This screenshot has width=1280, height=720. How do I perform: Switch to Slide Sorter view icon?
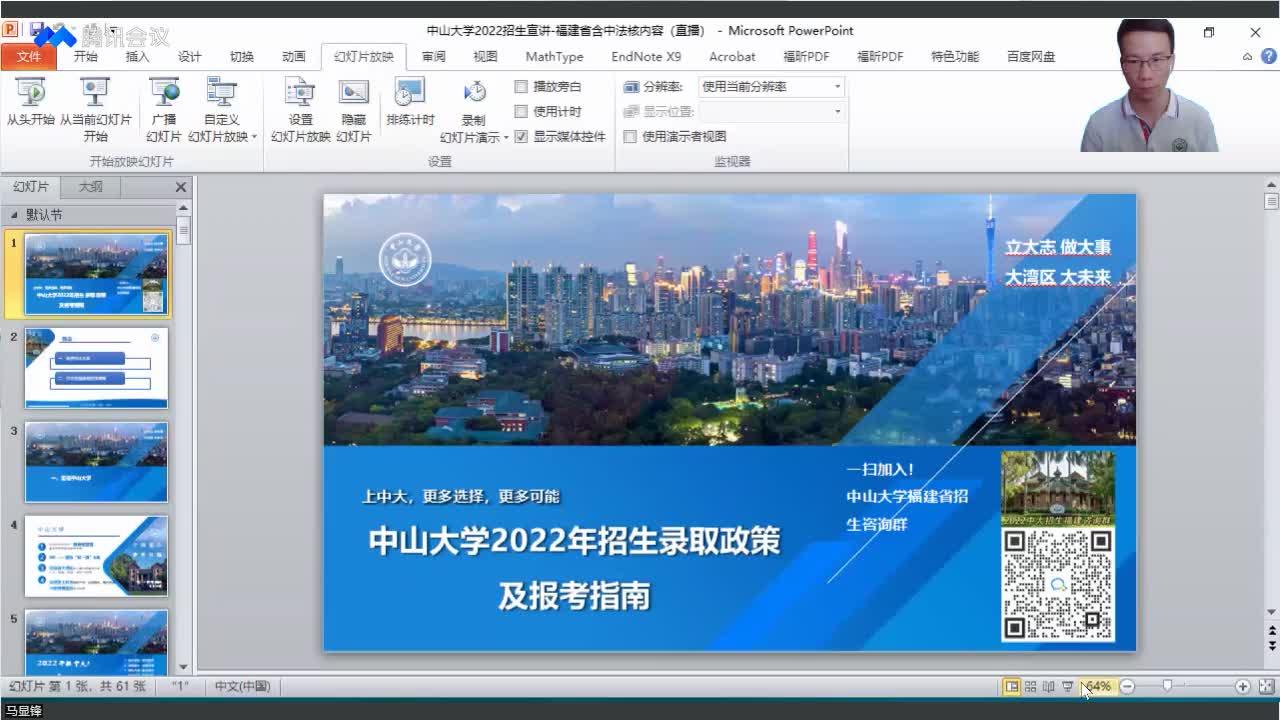(x=1030, y=687)
